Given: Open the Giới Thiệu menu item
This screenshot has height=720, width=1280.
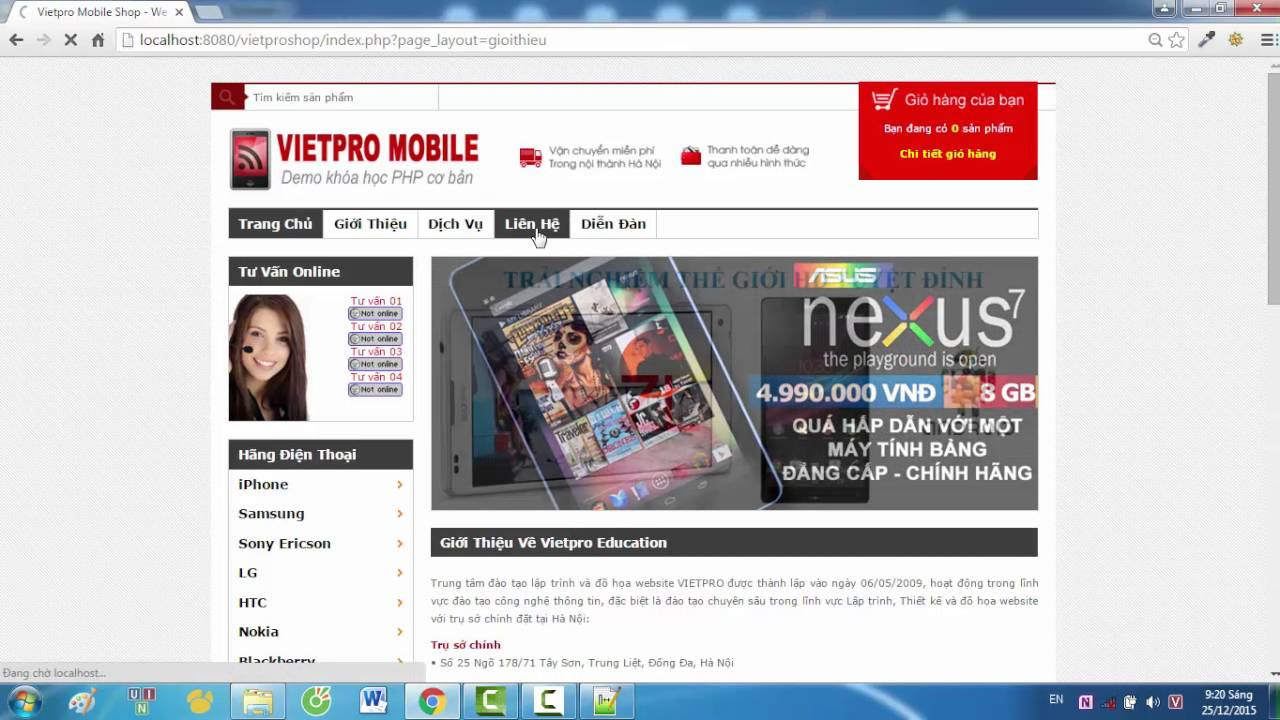Looking at the screenshot, I should pos(370,224).
